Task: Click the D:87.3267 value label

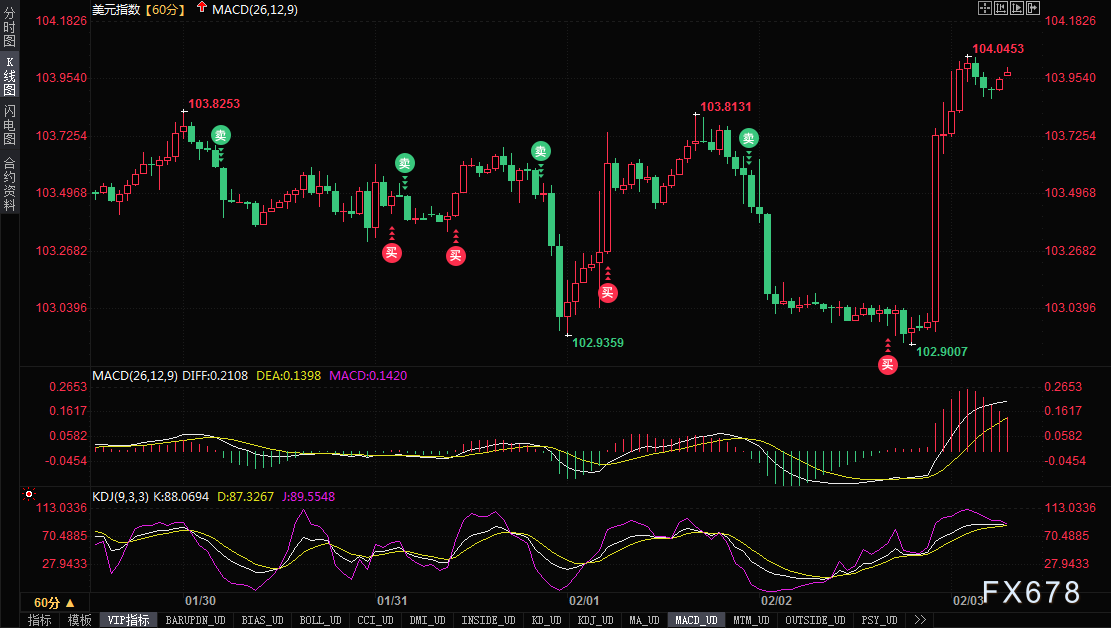Action: [245, 497]
